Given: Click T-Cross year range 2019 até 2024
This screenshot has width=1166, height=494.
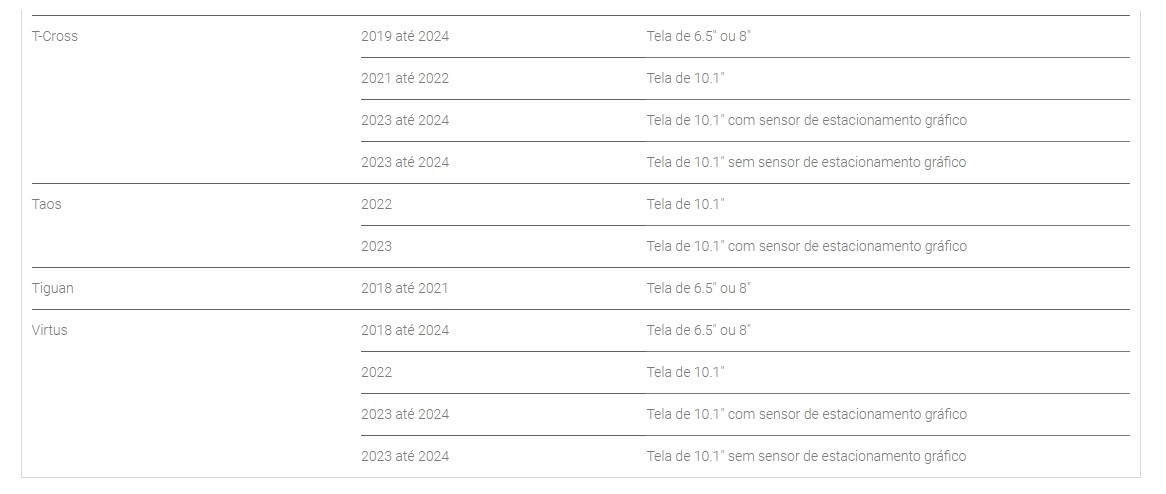Looking at the screenshot, I should tap(405, 36).
